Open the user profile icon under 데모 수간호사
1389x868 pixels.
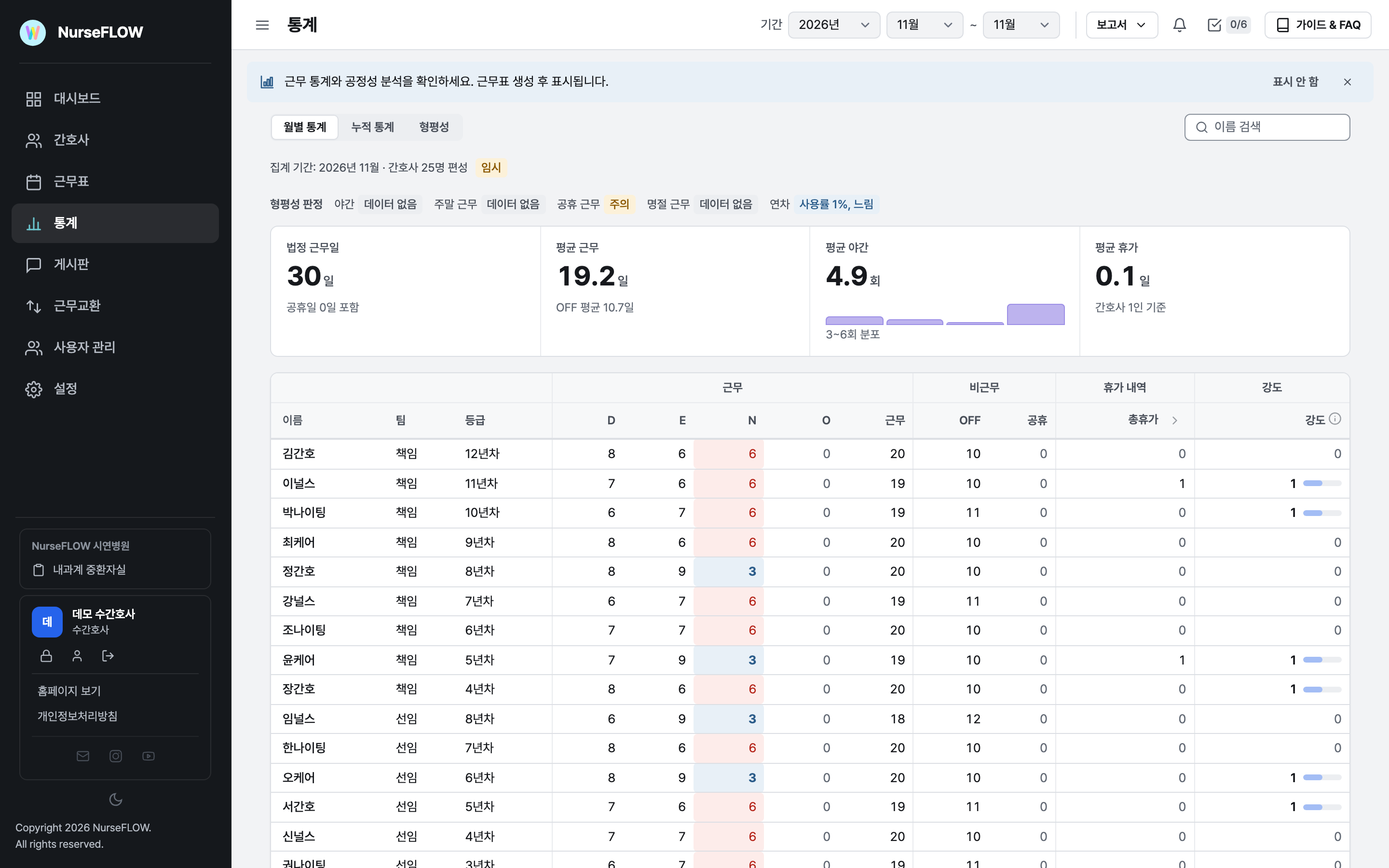coord(78,656)
